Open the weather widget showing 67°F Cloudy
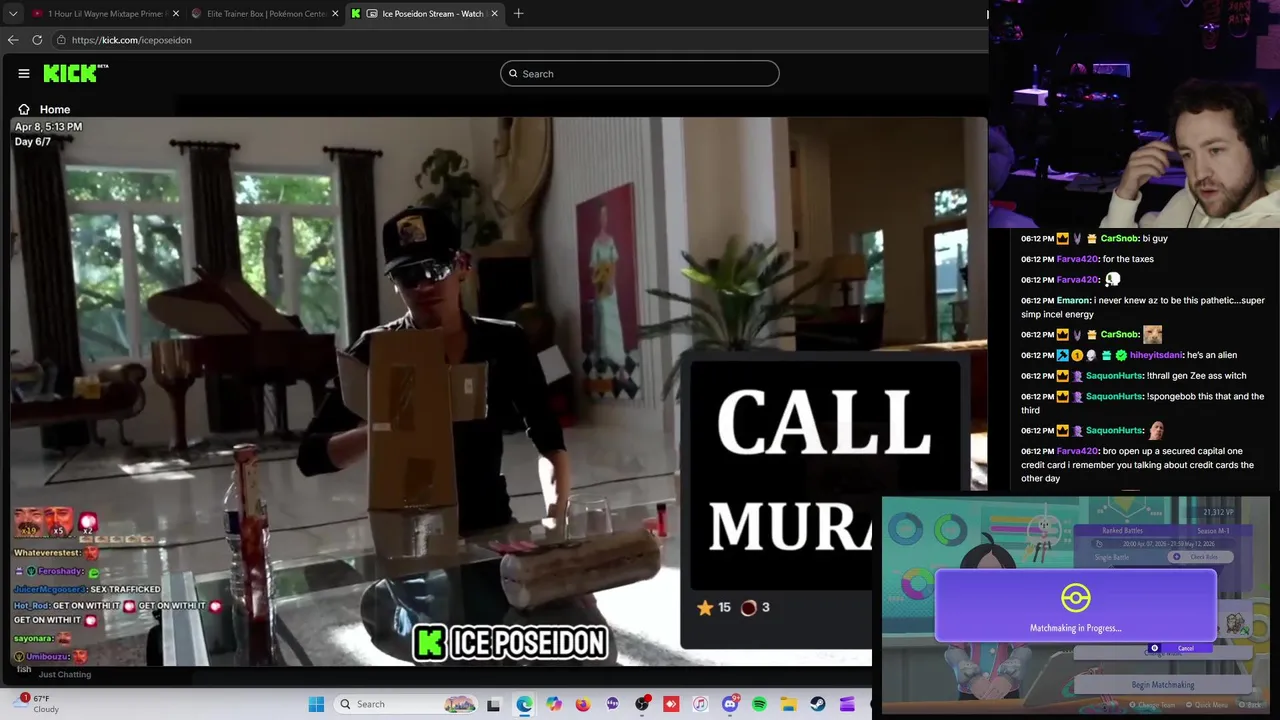 click(37, 703)
